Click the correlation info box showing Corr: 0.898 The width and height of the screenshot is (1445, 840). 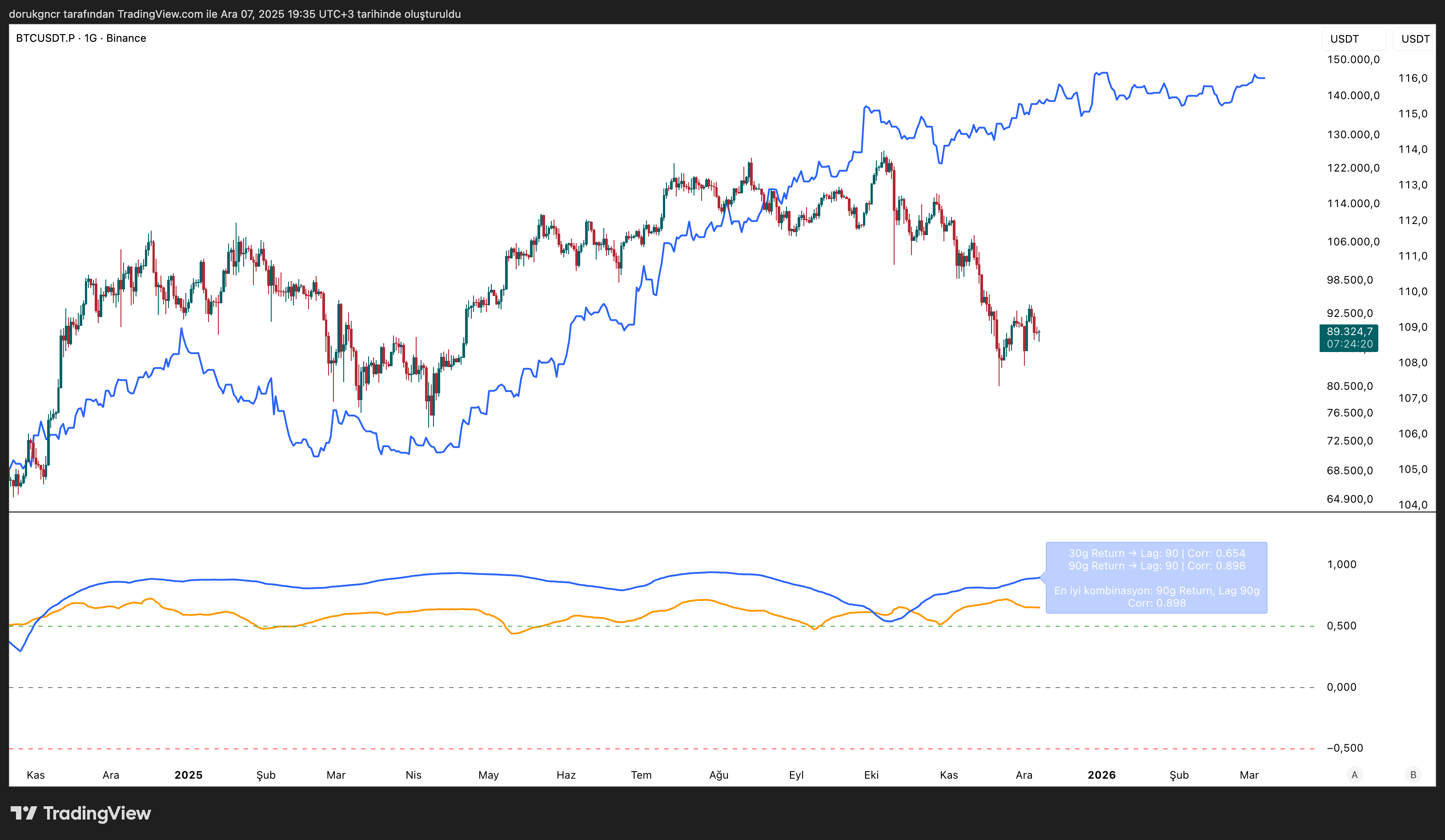[x=1156, y=577]
